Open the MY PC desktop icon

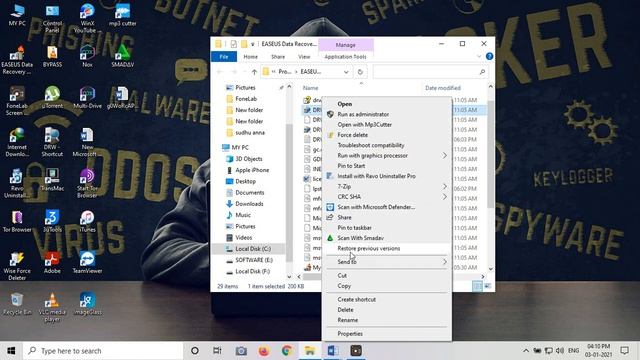point(17,15)
